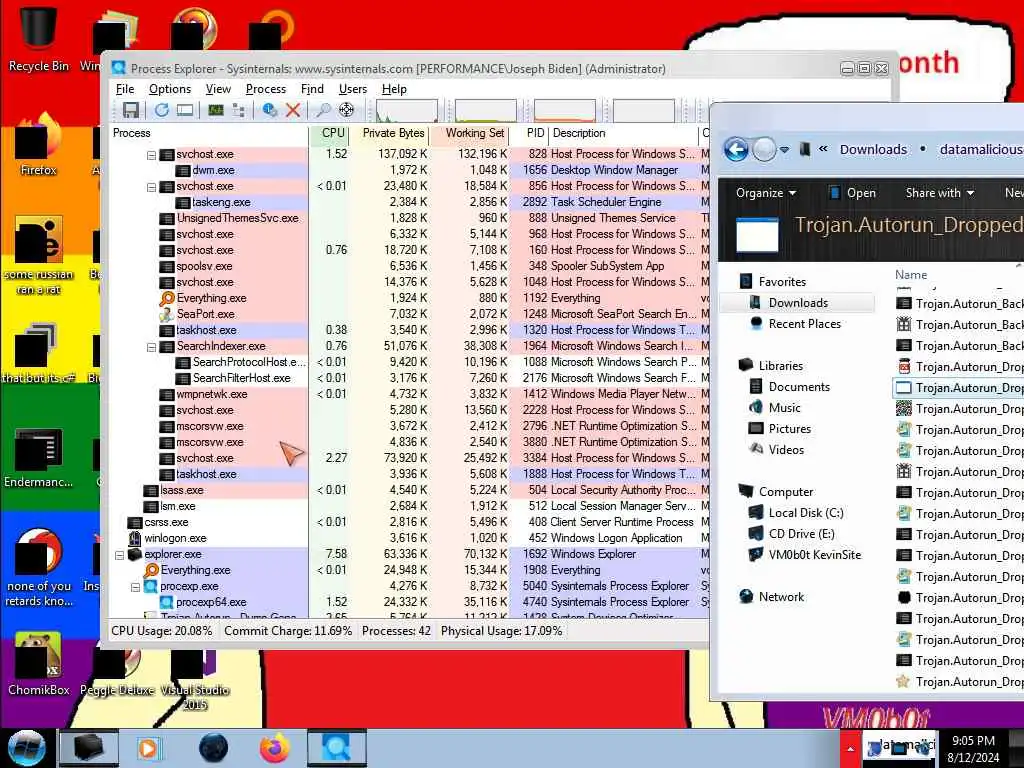Click CPU Usage 20.08% in the status bar

tap(161, 631)
